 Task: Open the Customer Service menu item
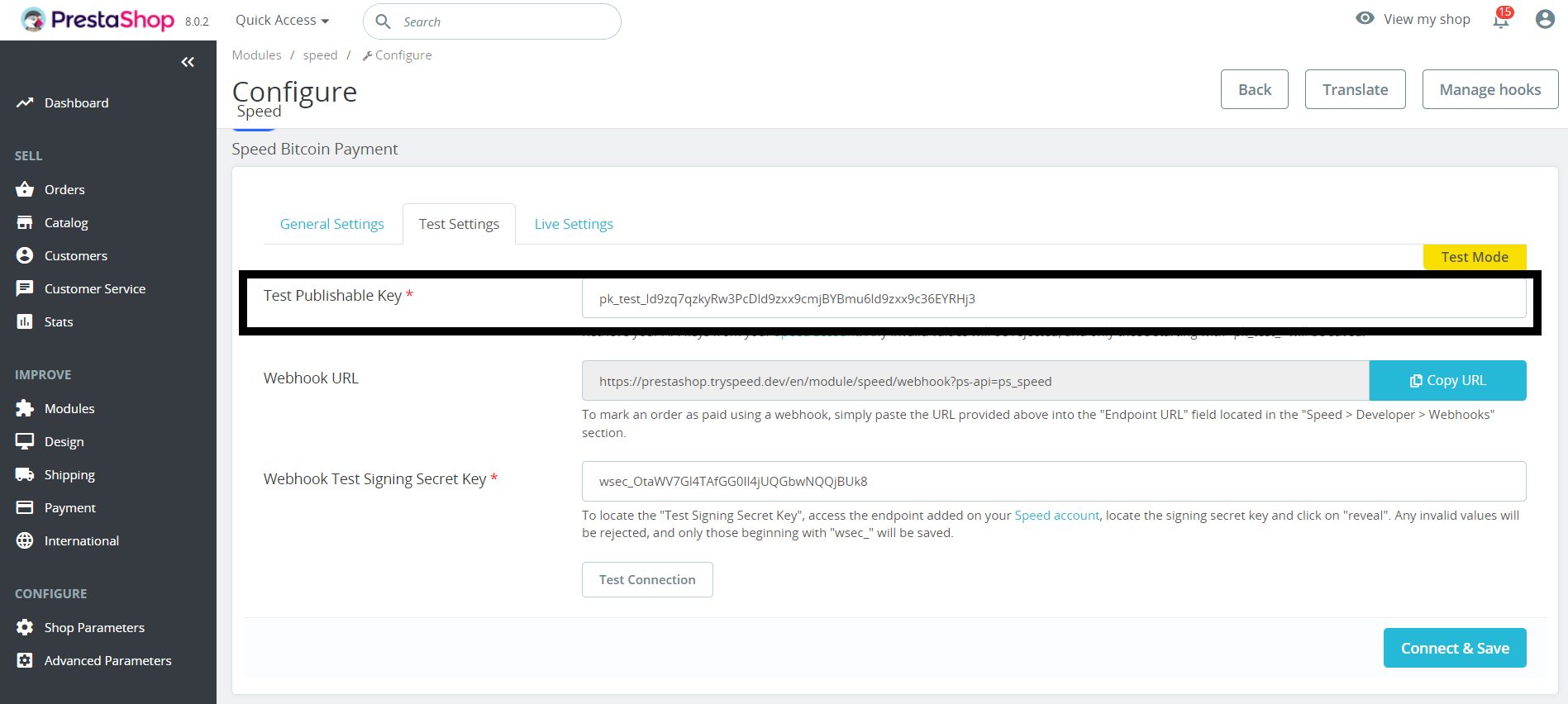tap(95, 288)
